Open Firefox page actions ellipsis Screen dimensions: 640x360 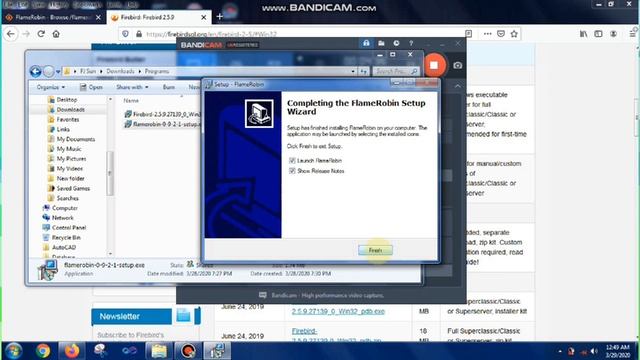[x=487, y=34]
